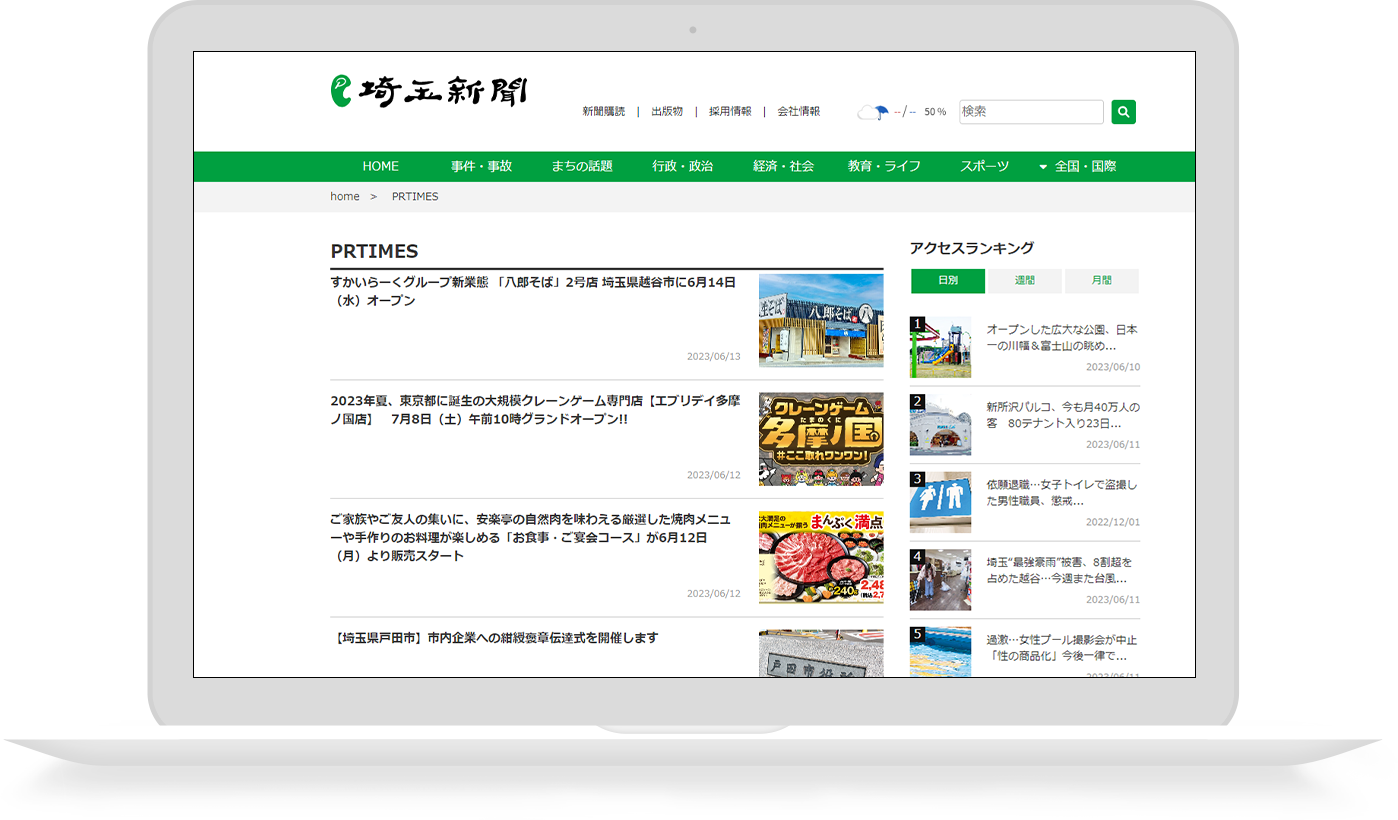Open ranking 1 article about 広大な公園
The height and width of the screenshot is (820, 1398).
1062,337
